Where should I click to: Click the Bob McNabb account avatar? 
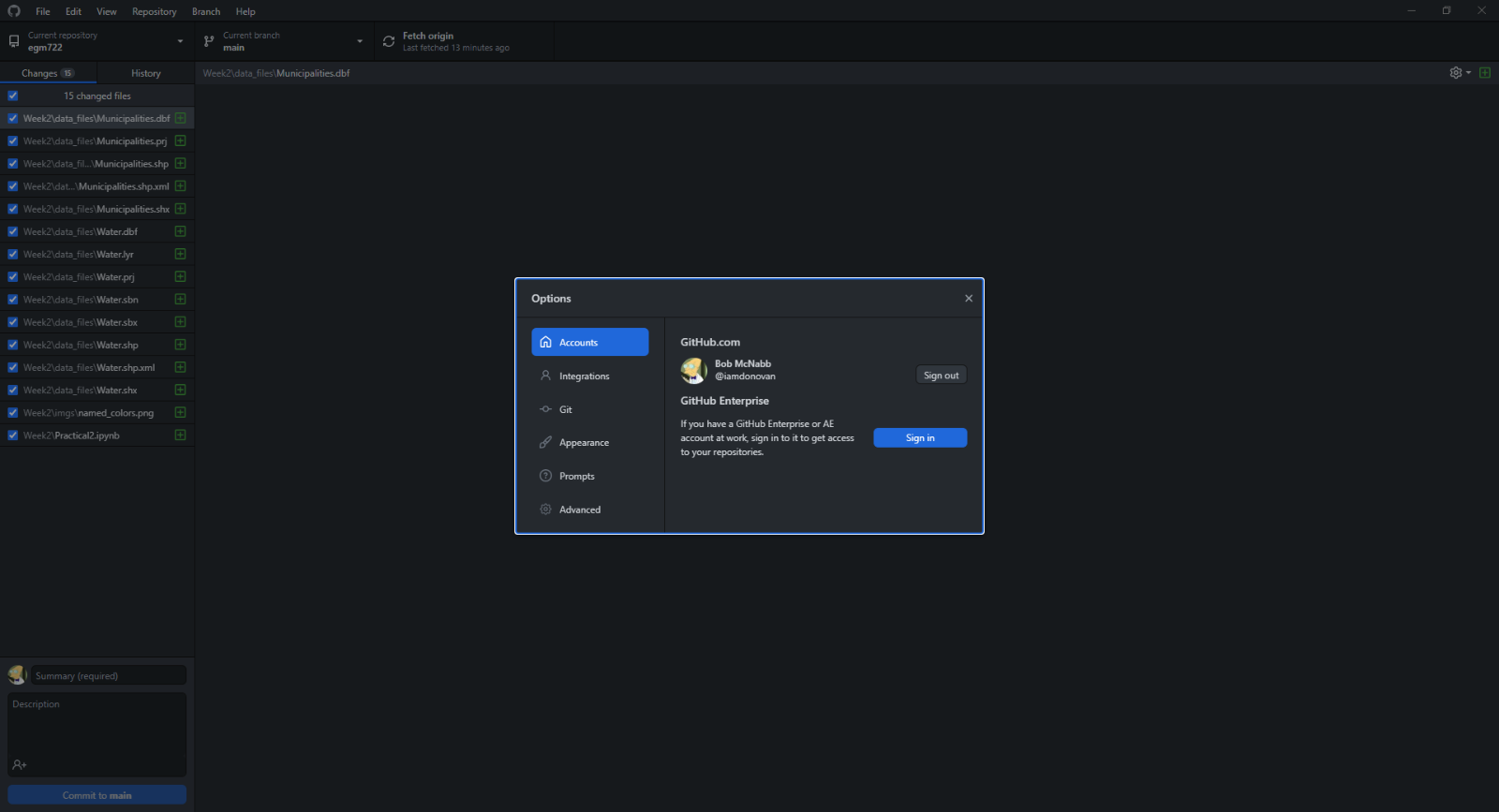tap(693, 371)
